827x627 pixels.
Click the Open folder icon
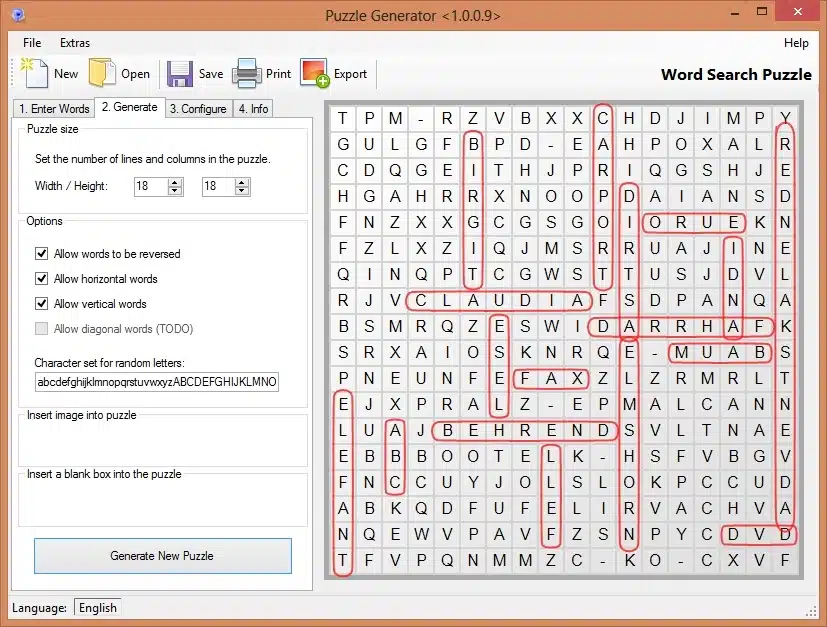(103, 73)
